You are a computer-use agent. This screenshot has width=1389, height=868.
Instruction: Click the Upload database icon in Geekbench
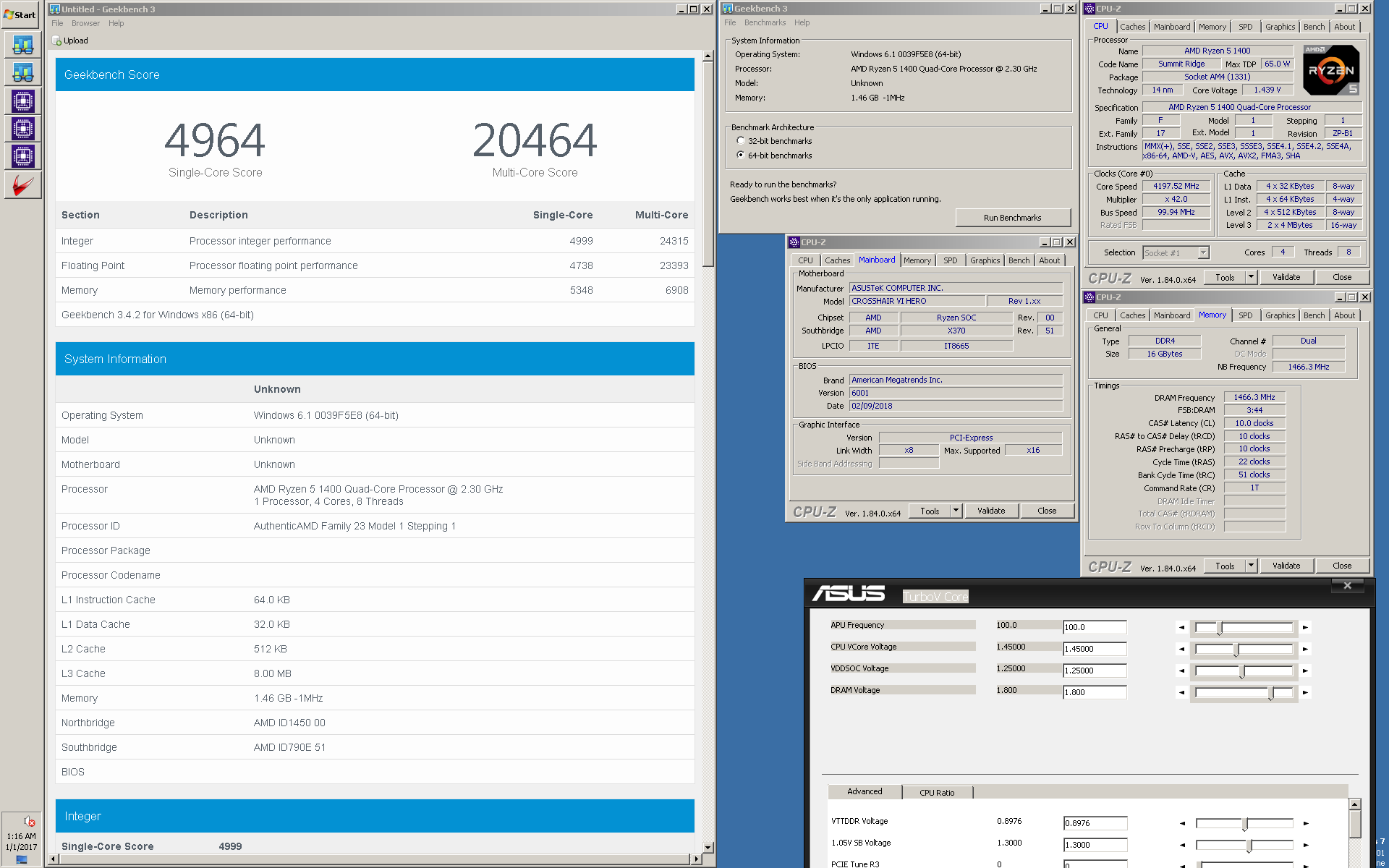coord(56,41)
